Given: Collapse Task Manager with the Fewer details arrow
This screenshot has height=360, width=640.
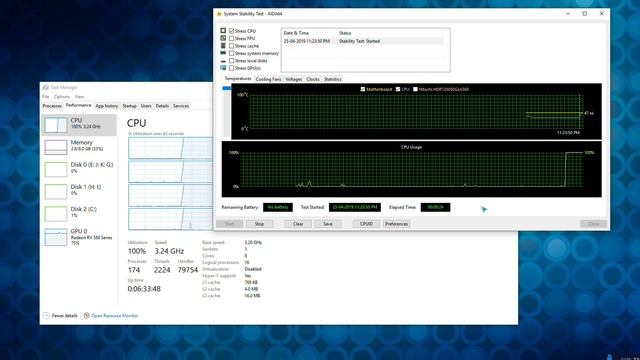Looking at the screenshot, I should [x=46, y=316].
